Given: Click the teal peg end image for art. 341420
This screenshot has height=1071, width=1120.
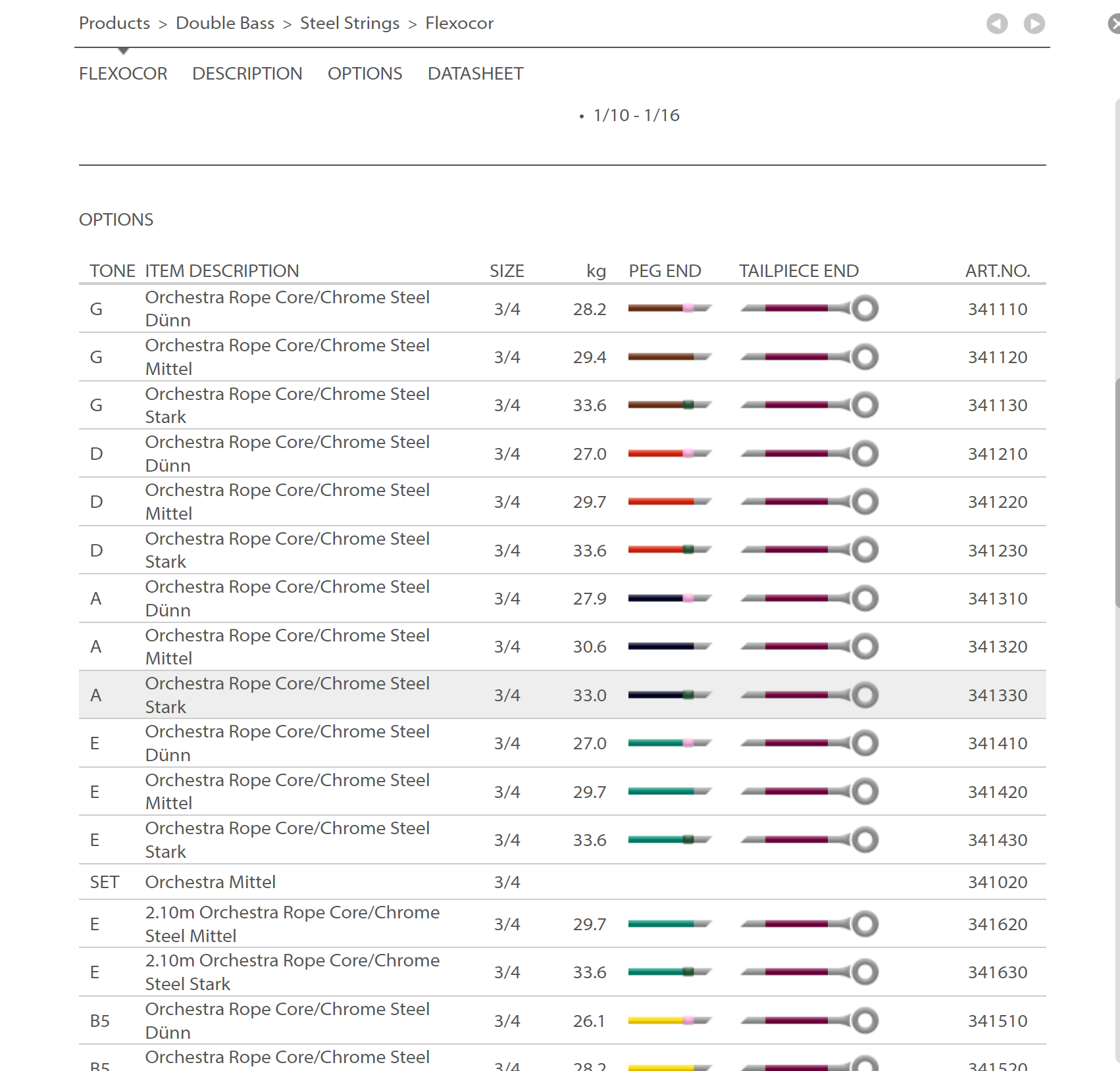Looking at the screenshot, I should click(x=670, y=791).
